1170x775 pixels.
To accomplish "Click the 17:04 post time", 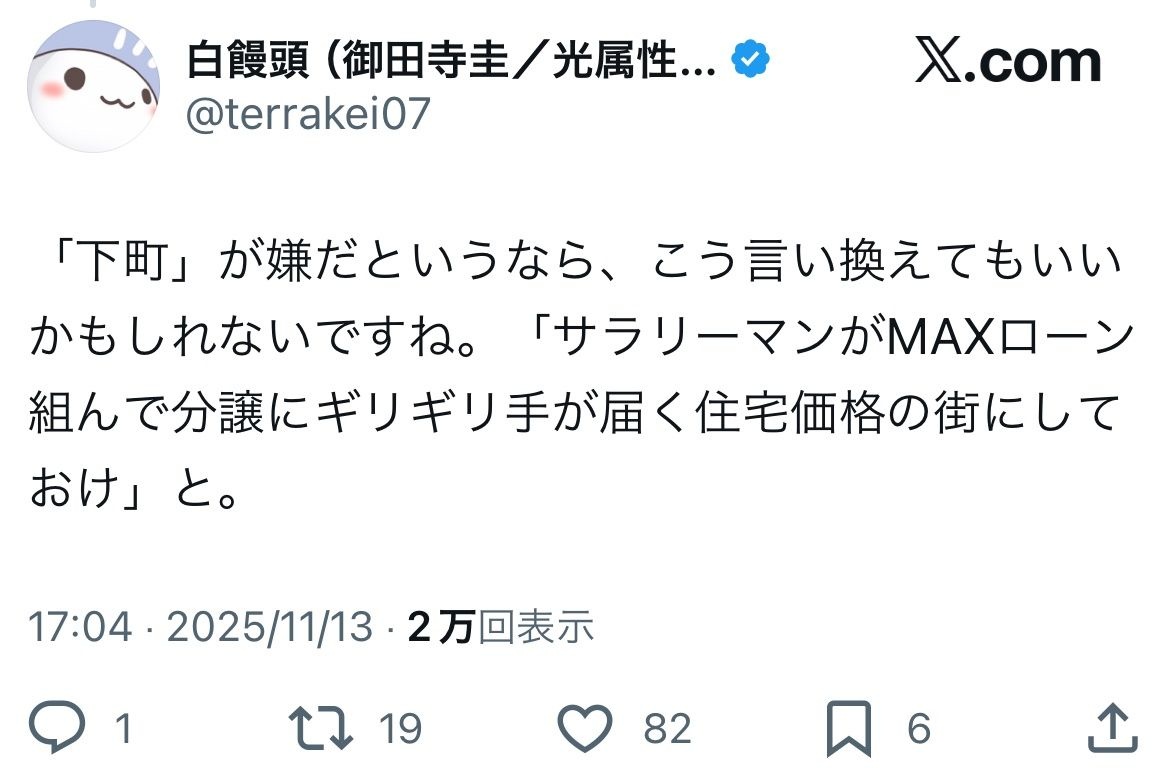I will coord(80,627).
